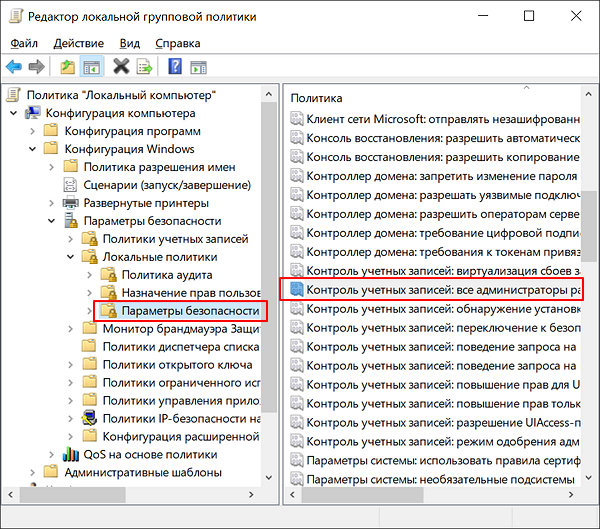
Task: Select Политики управления приложениями tree item
Action: (x=181, y=400)
